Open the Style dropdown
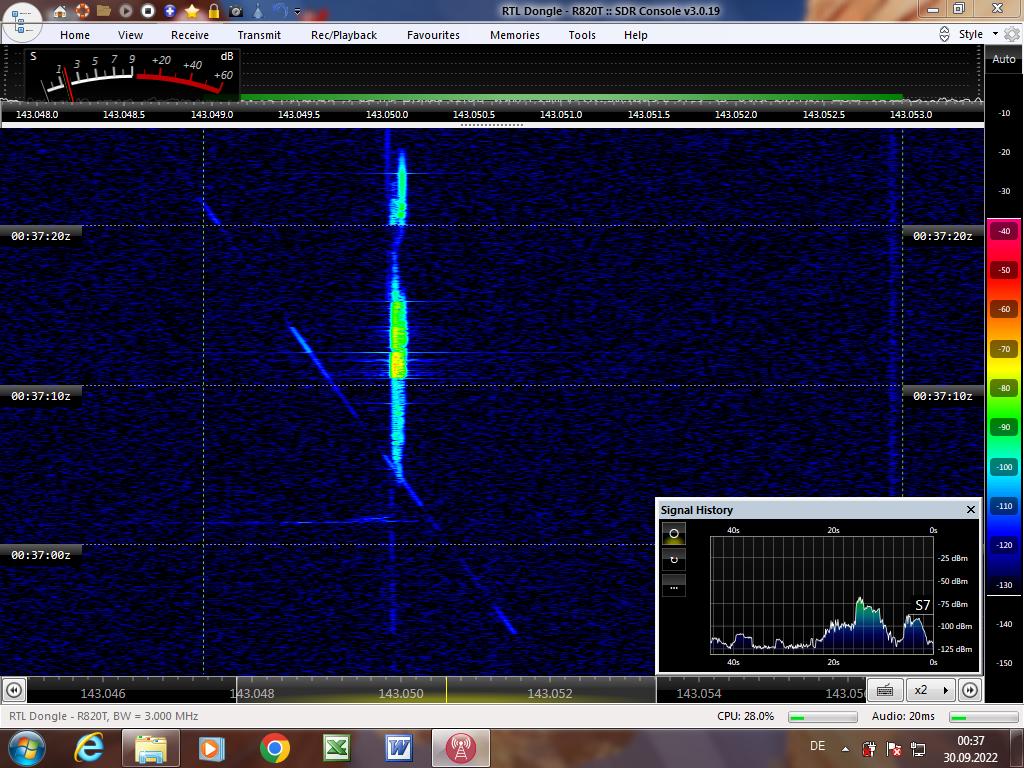1024x768 pixels. (978, 34)
